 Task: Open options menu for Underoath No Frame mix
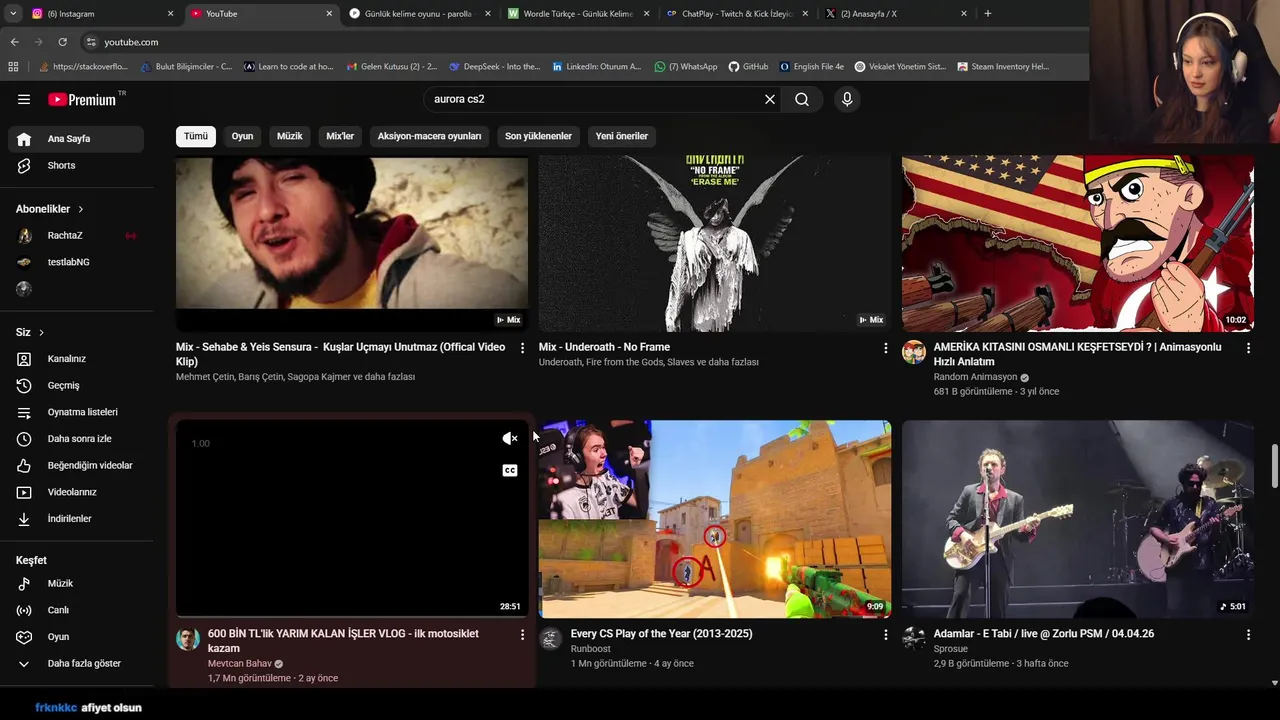(885, 348)
